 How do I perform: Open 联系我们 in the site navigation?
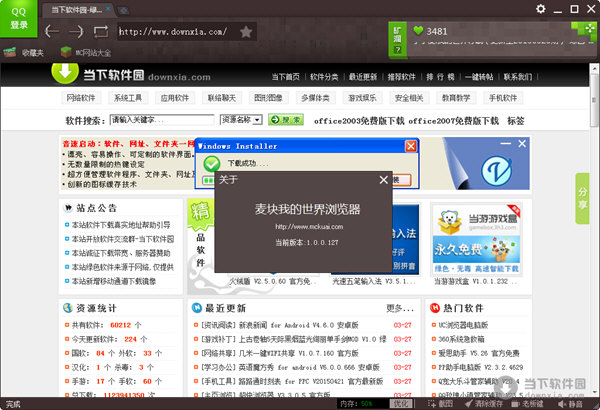click(517, 77)
